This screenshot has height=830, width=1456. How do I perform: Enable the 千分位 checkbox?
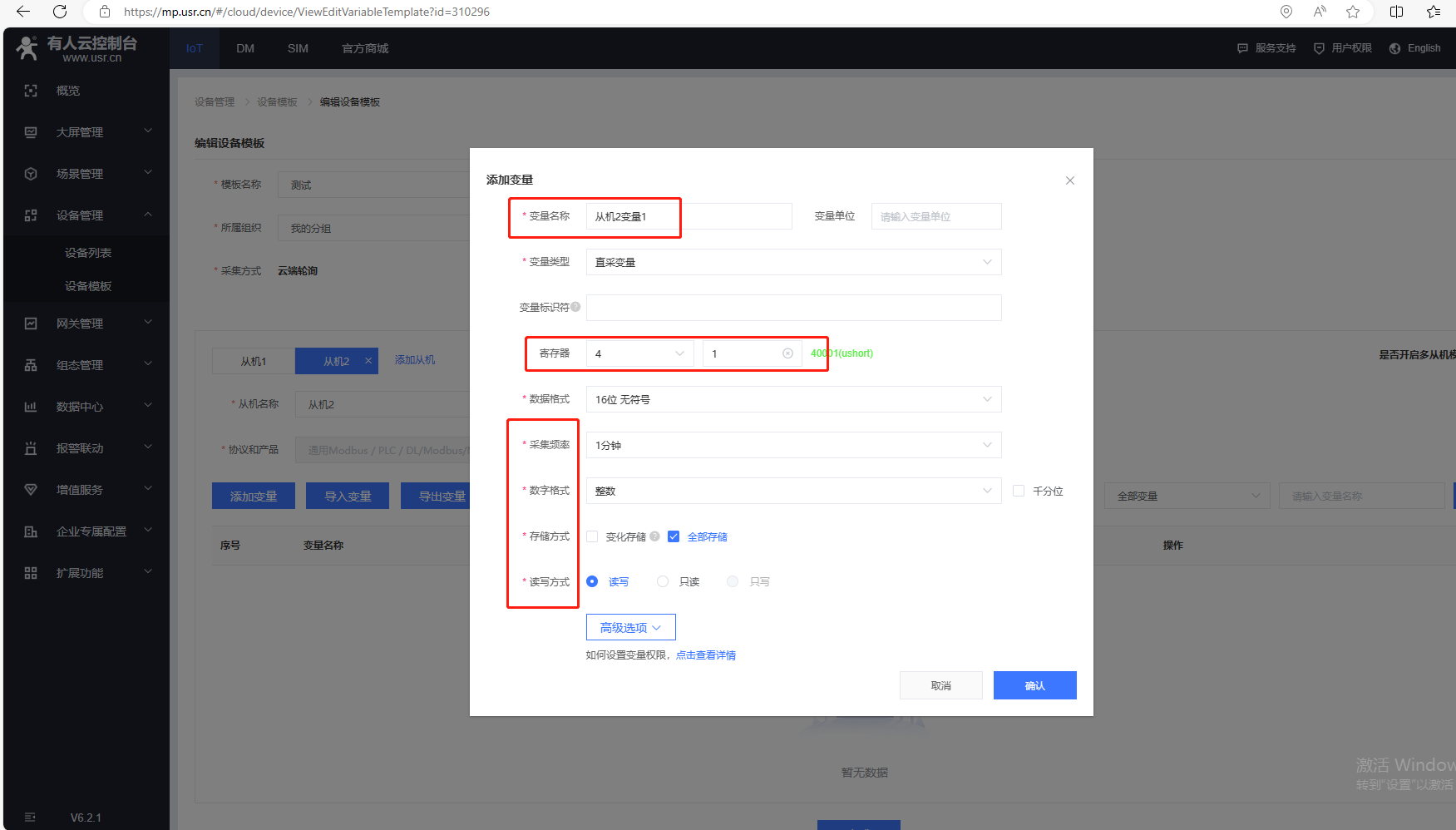1019,491
